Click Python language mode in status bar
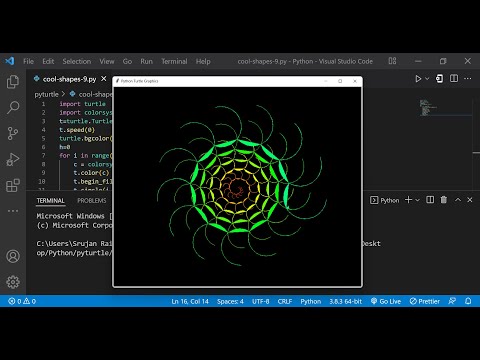 (x=311, y=301)
